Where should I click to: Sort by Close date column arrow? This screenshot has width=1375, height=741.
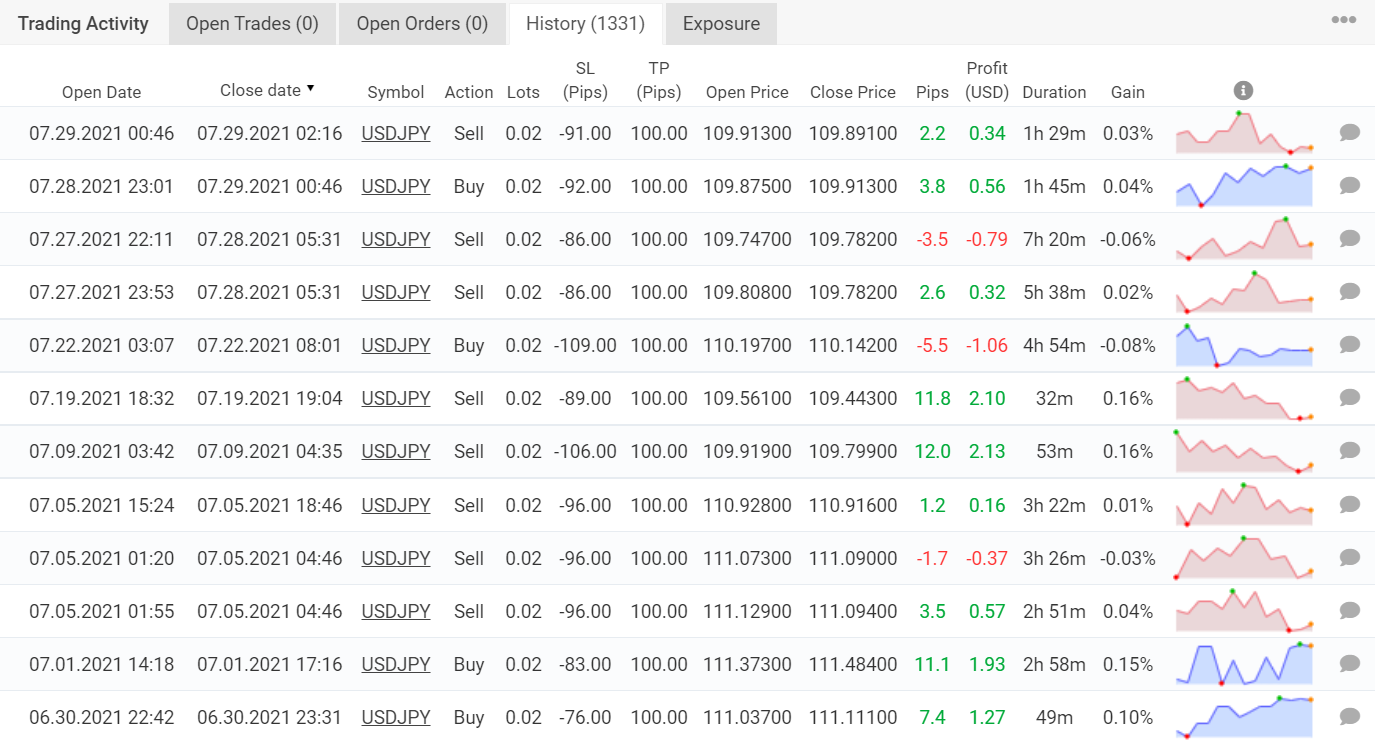[x=310, y=89]
